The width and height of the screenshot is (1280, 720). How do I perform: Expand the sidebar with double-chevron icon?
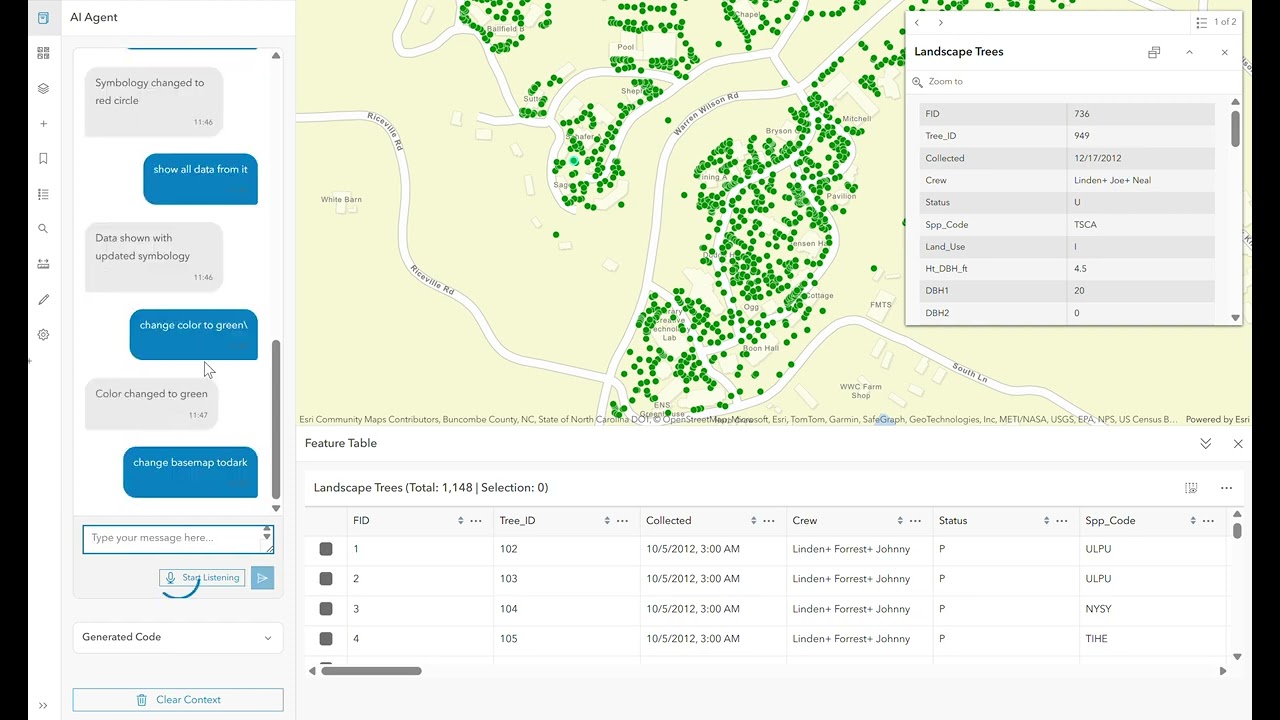43,705
